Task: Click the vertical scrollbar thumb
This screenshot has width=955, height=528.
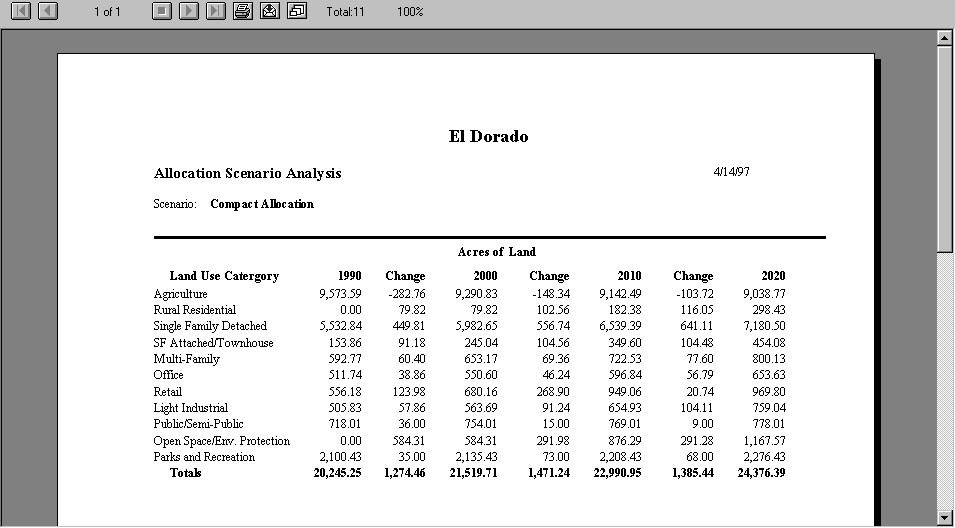Action: (945, 149)
